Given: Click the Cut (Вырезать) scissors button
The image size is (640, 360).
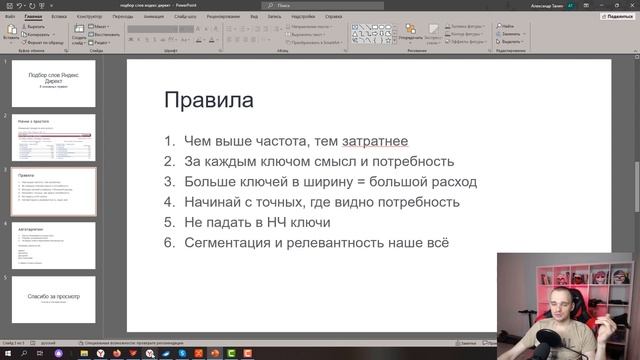Looking at the screenshot, I should [x=33, y=27].
